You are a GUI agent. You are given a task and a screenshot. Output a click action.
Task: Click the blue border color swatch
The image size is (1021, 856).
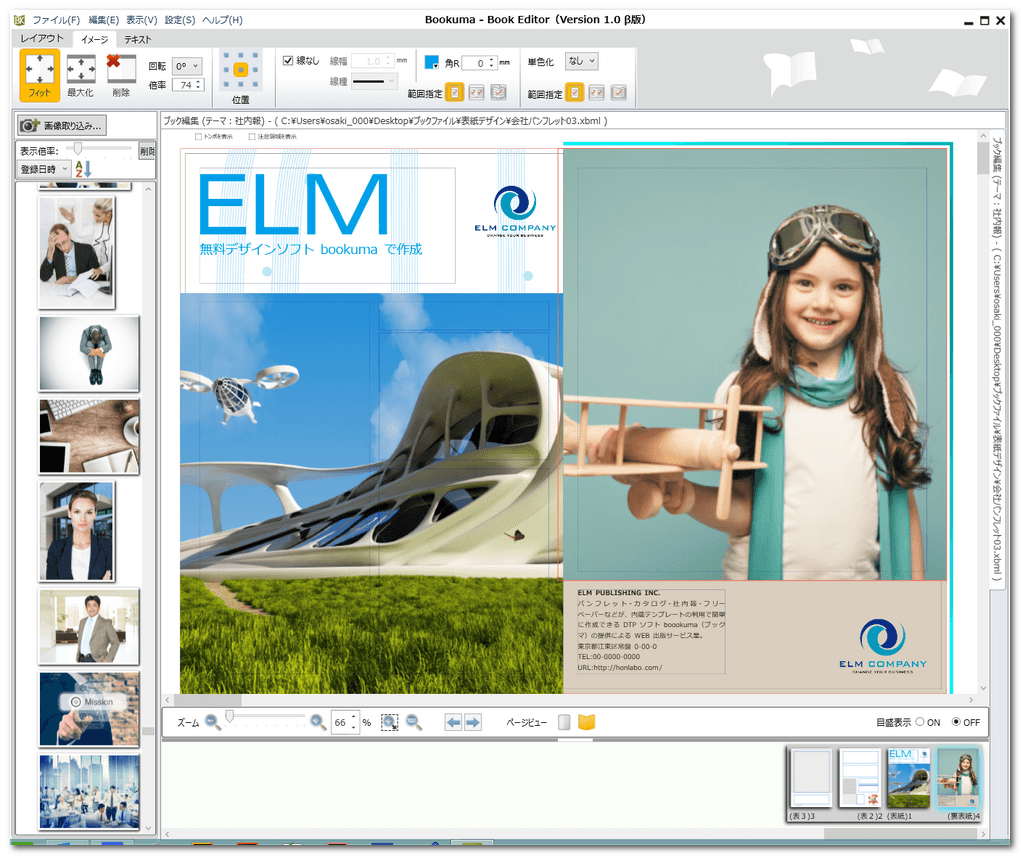[432, 62]
